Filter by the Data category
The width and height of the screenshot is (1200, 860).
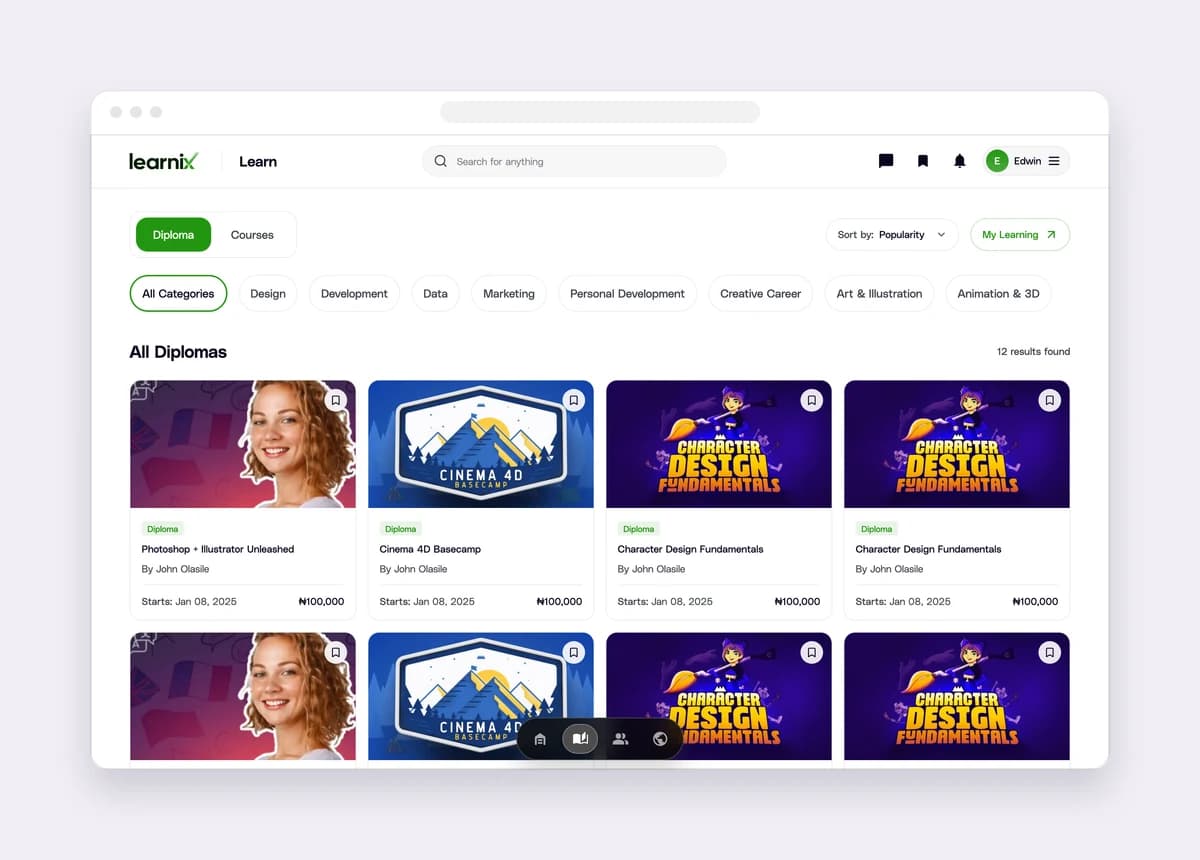(435, 294)
